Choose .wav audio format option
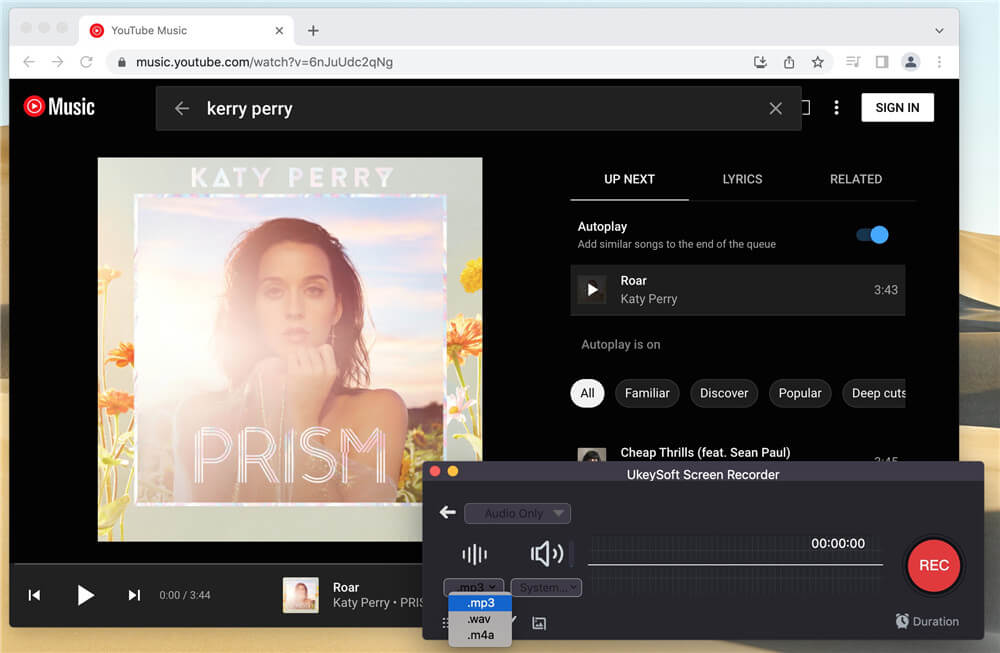Screen dimensions: 1000x653 point(480,619)
